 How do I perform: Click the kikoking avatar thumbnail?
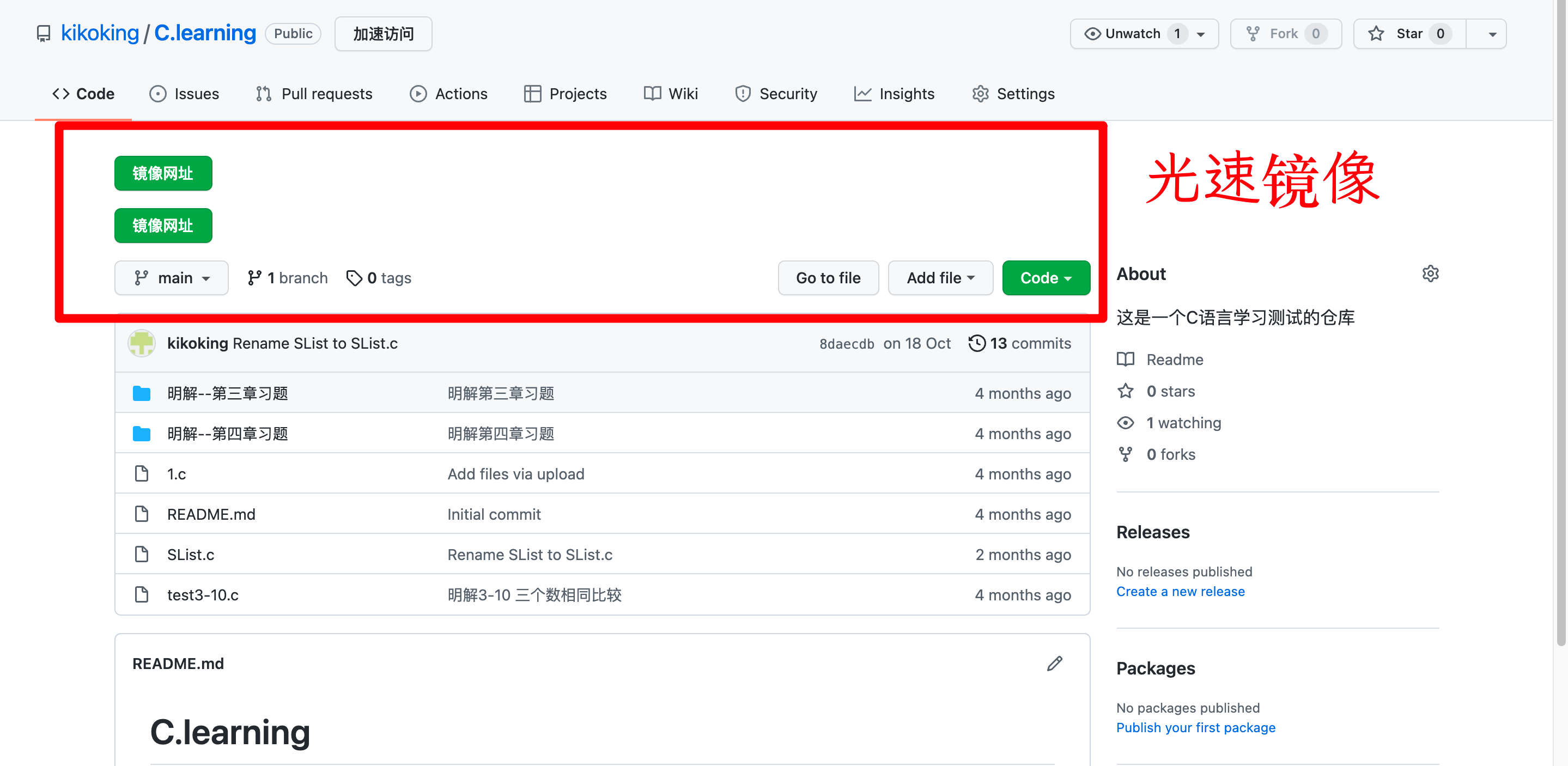coord(141,343)
